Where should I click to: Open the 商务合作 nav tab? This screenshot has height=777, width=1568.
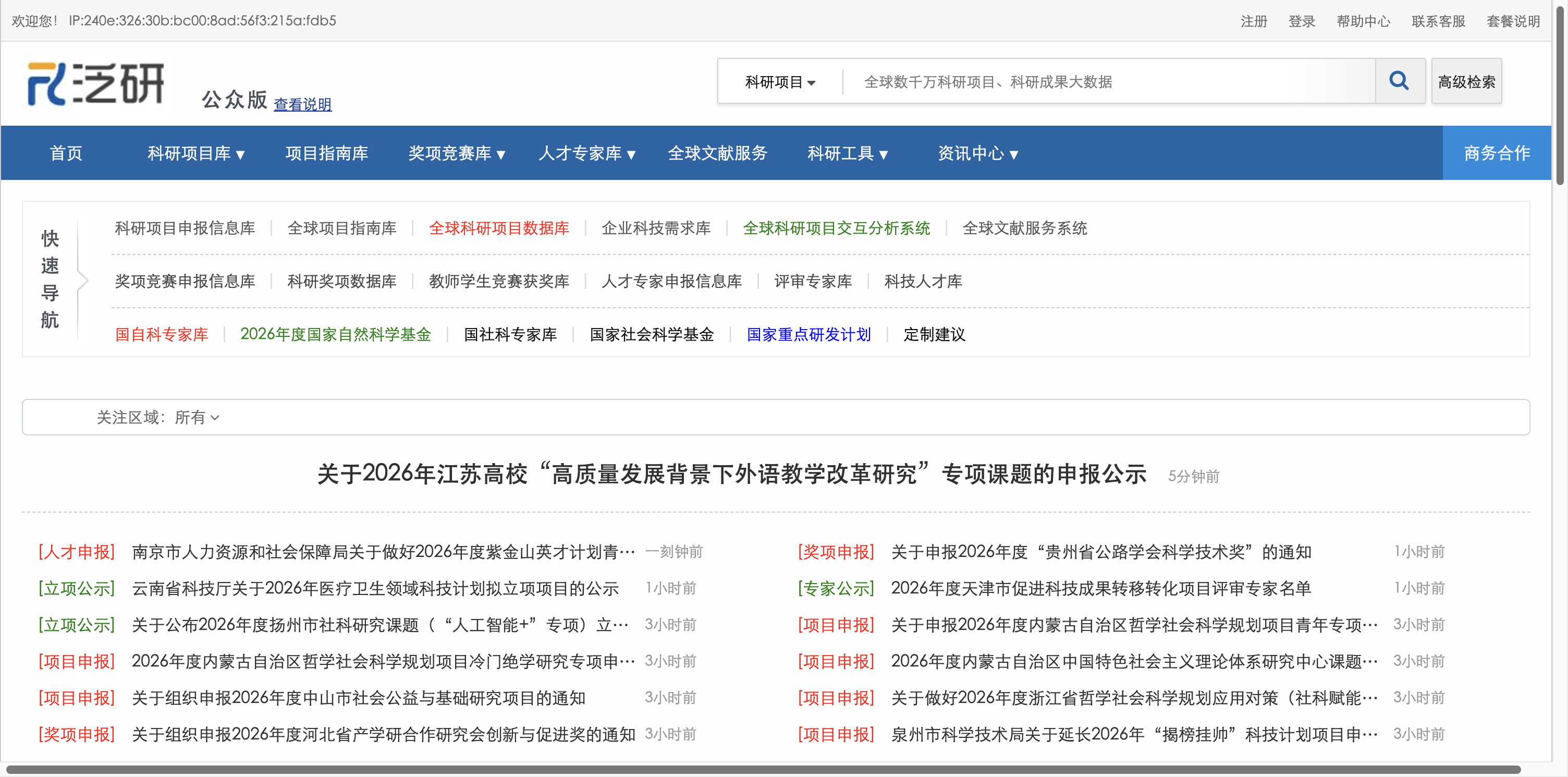tap(1497, 153)
